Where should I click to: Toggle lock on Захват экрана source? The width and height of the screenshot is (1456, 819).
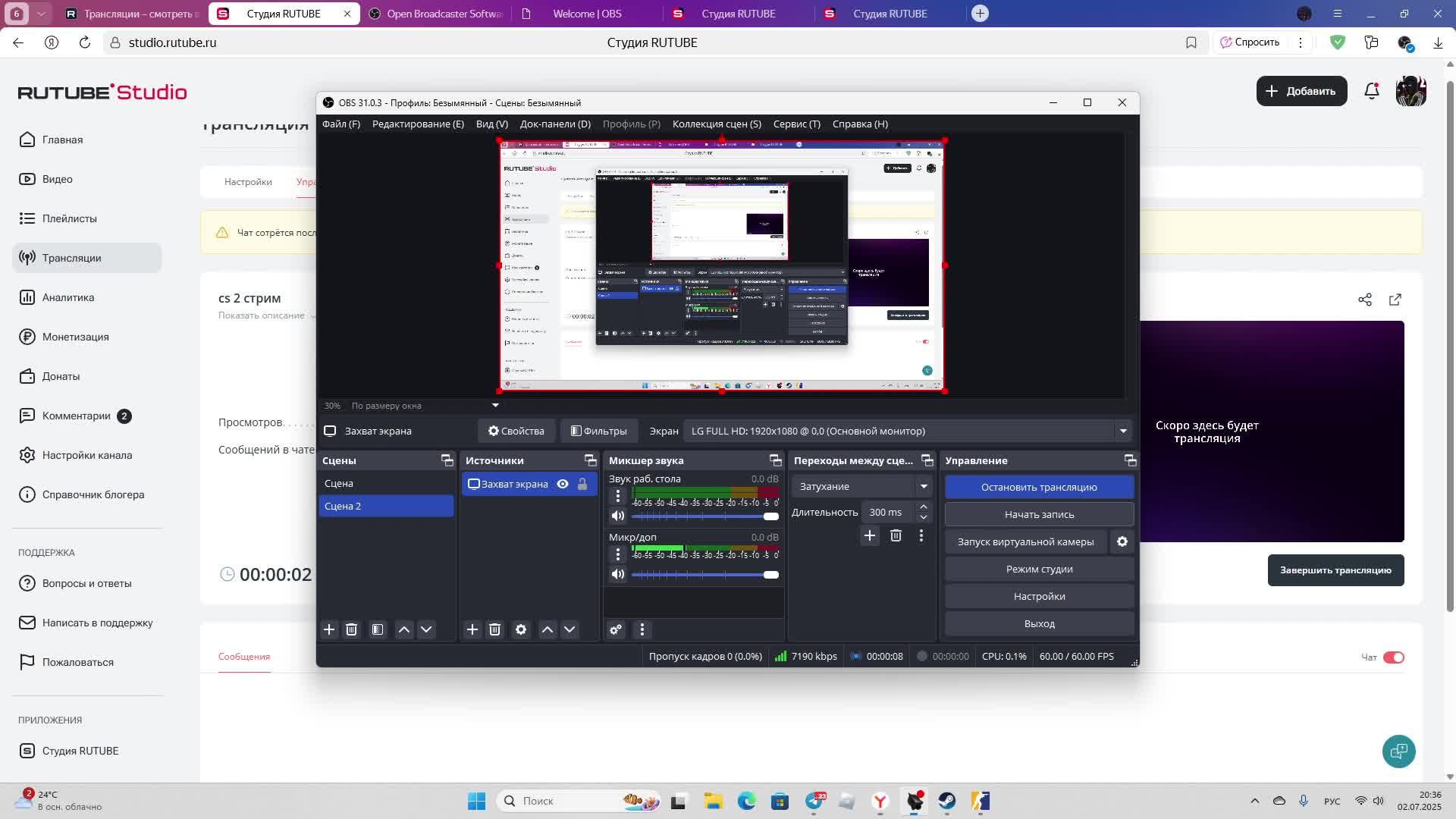(582, 484)
